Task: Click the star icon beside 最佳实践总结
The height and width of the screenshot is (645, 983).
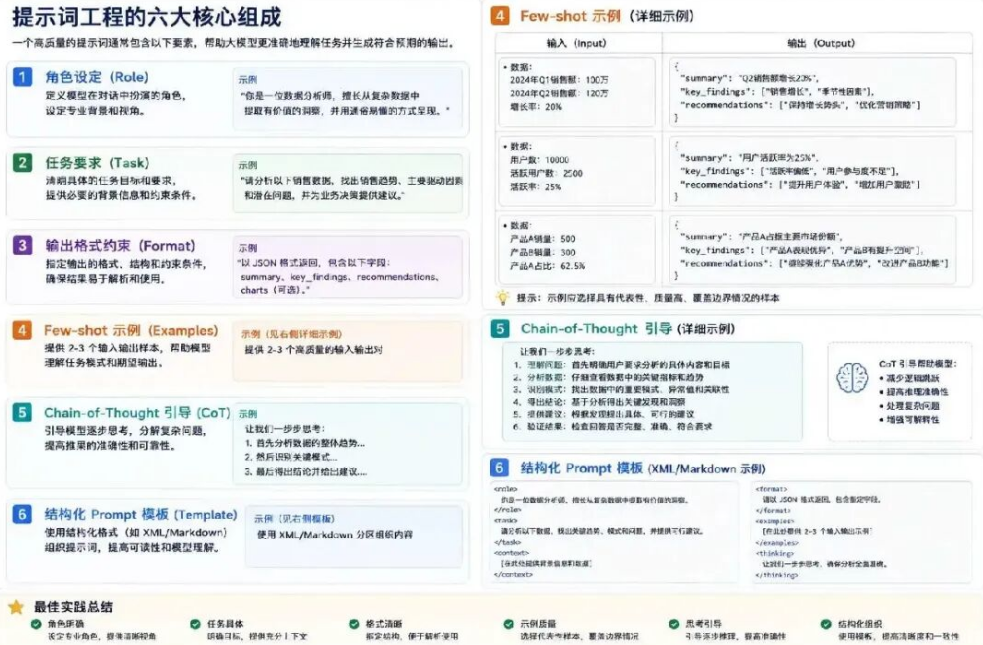Action: (x=16, y=607)
